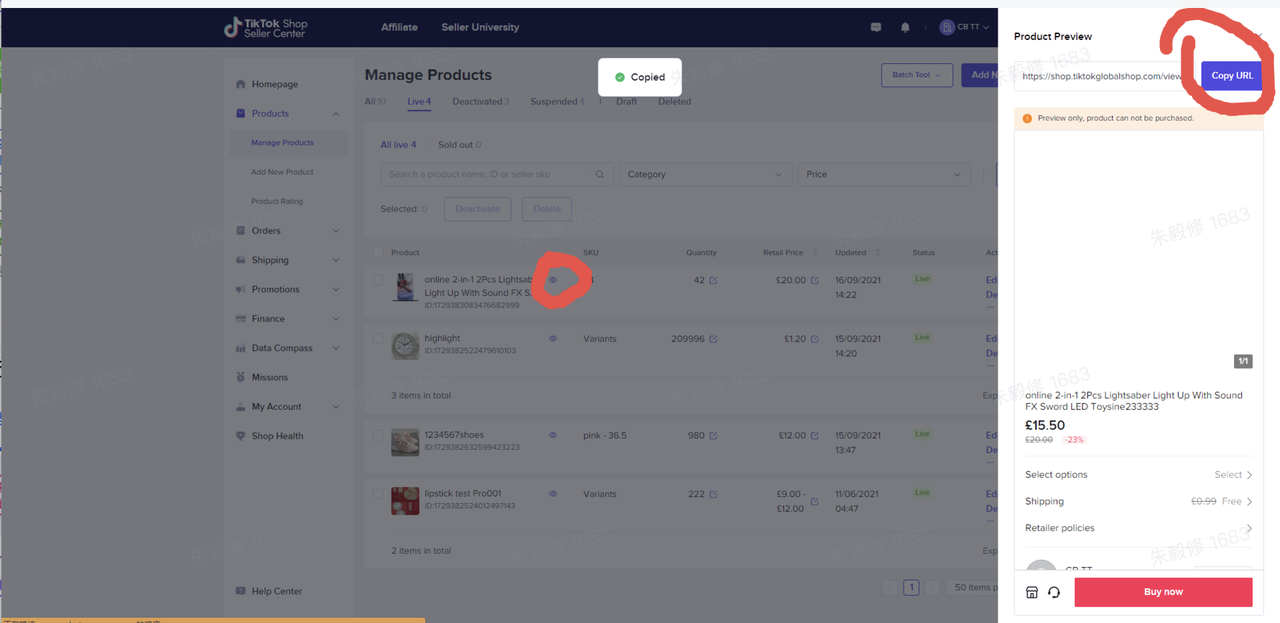Image resolution: width=1280 pixels, height=623 pixels.
Task: Check the select-all checkbox in product table header
Action: 378,252
